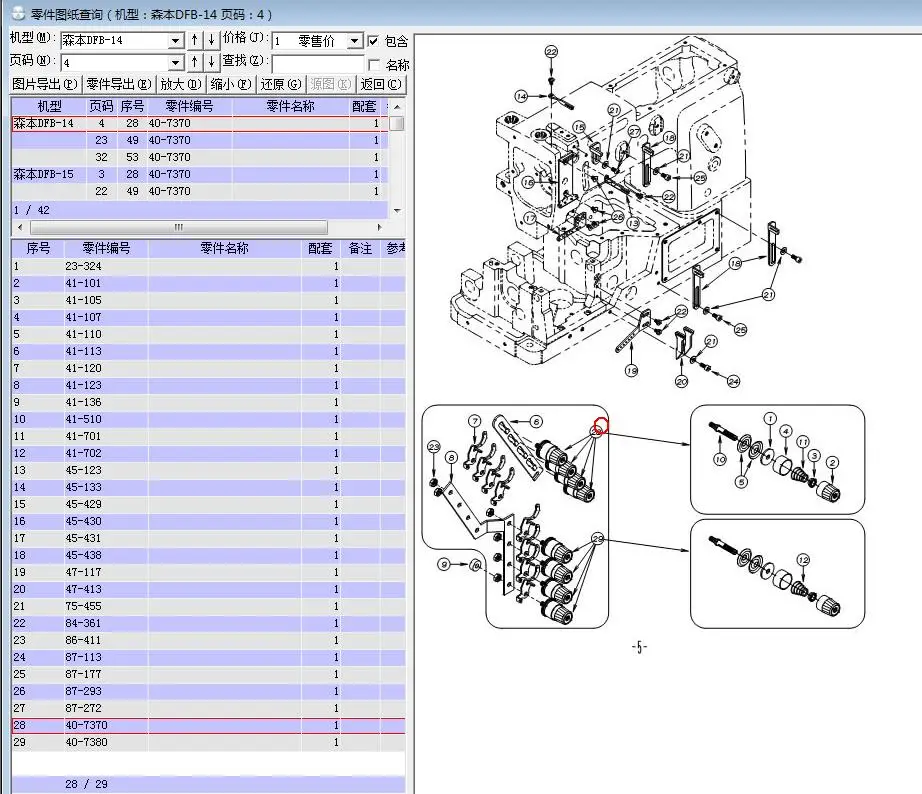Select the top table row with 页码 23
This screenshot has width=922, height=794.
200,140
